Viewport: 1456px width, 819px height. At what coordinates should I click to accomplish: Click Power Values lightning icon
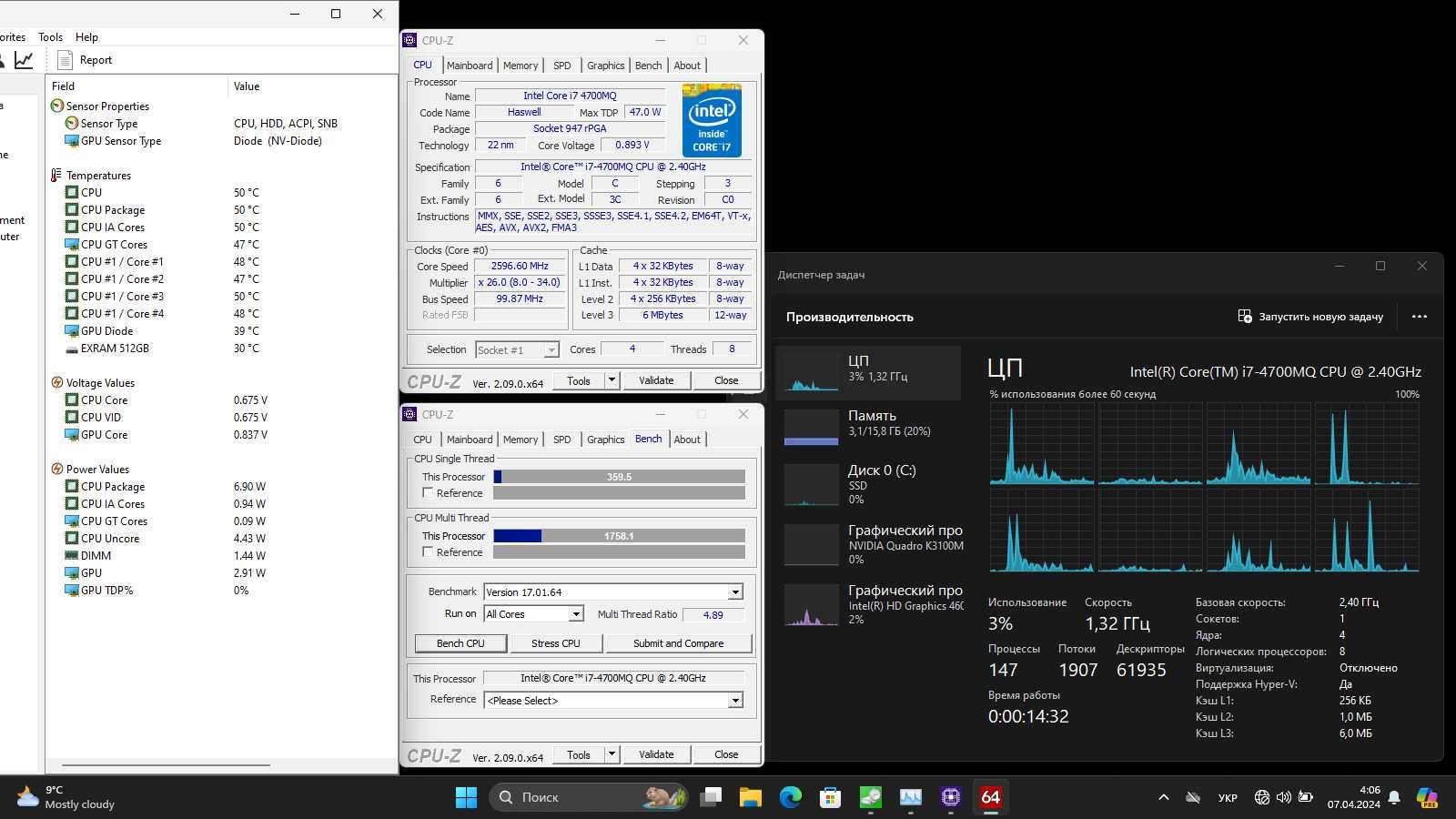point(56,469)
